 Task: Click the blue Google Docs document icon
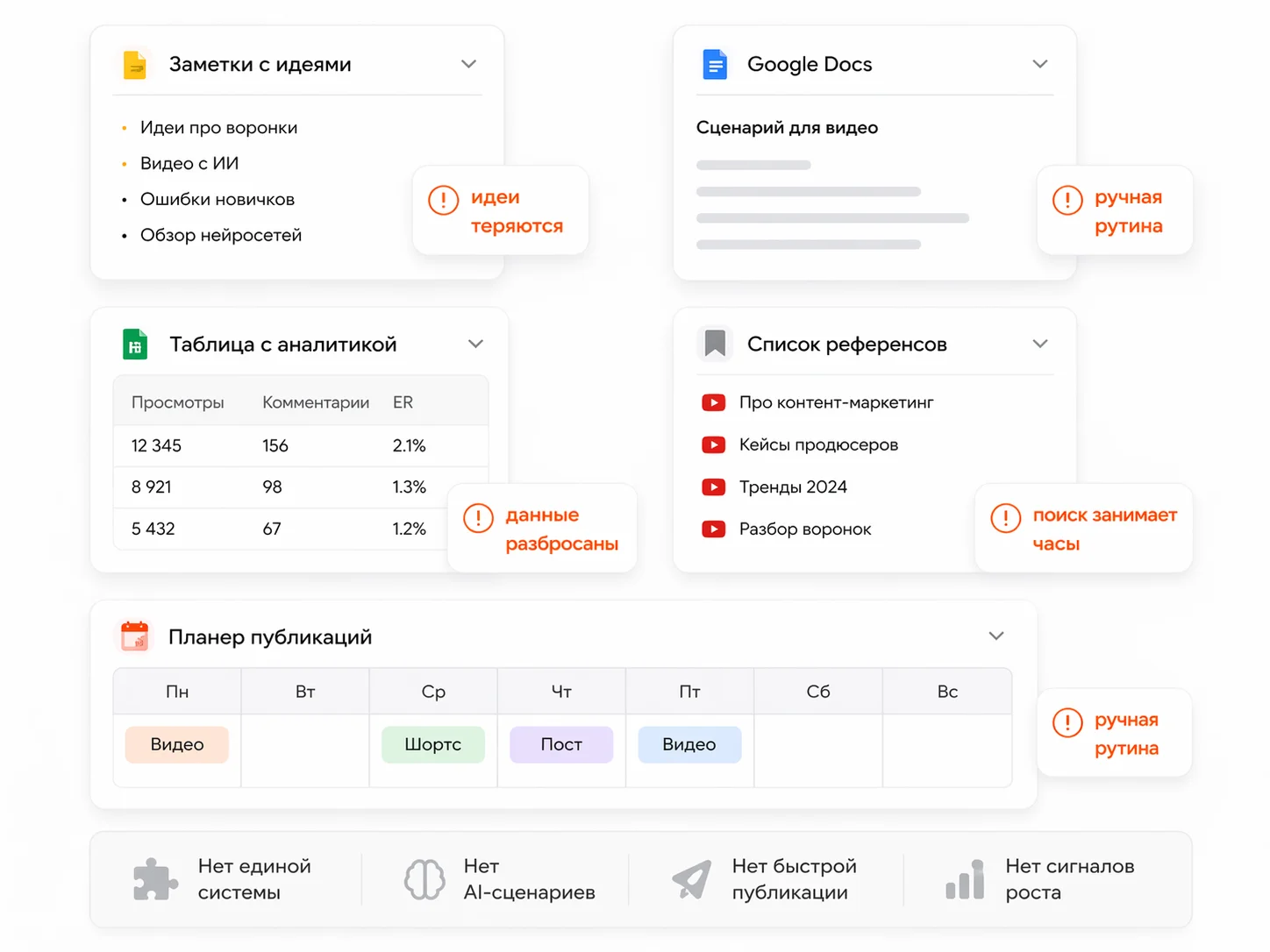[715, 65]
